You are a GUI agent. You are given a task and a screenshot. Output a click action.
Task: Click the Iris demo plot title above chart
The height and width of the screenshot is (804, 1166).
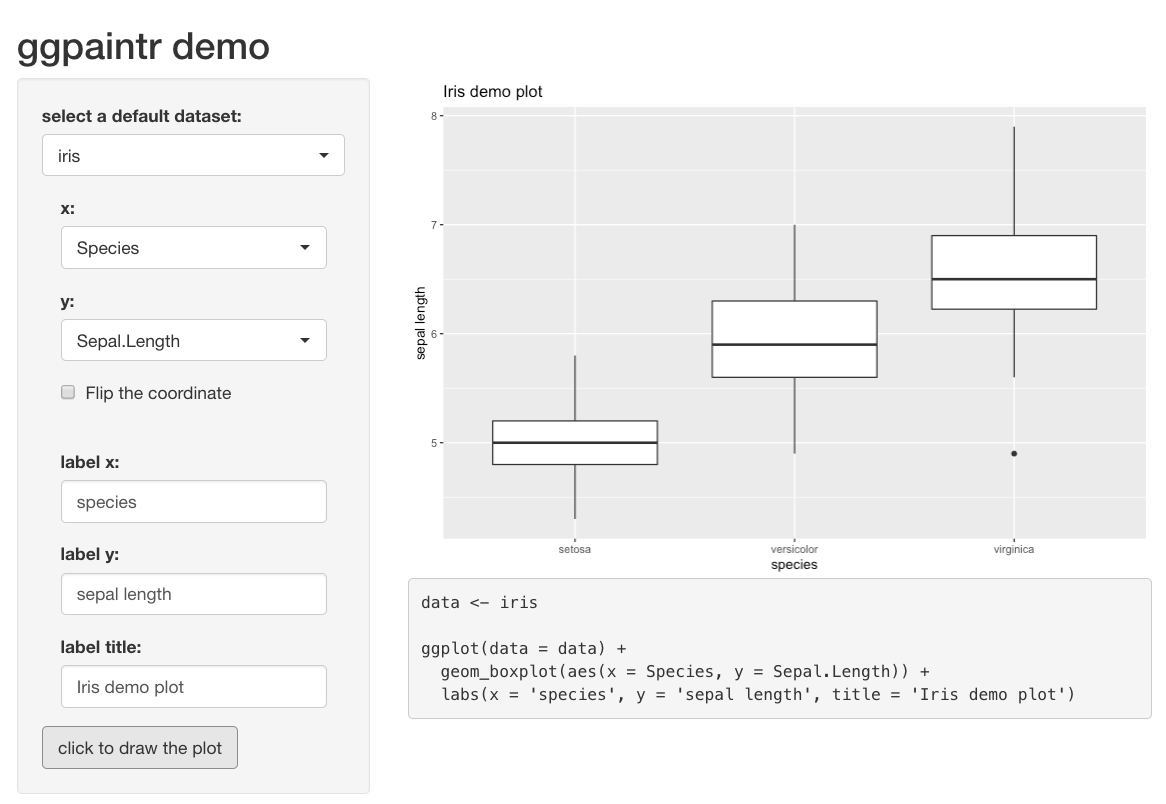(493, 92)
